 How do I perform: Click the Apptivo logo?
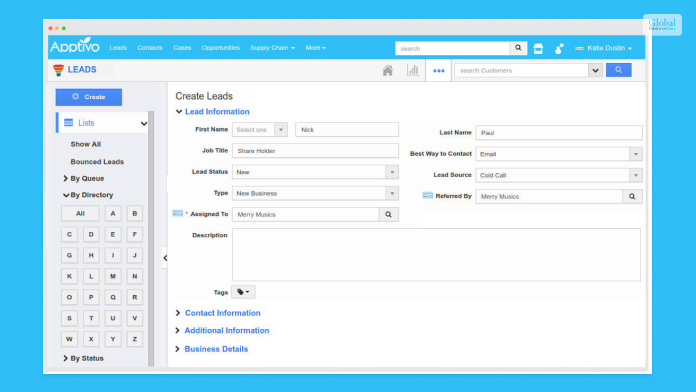(75, 45)
